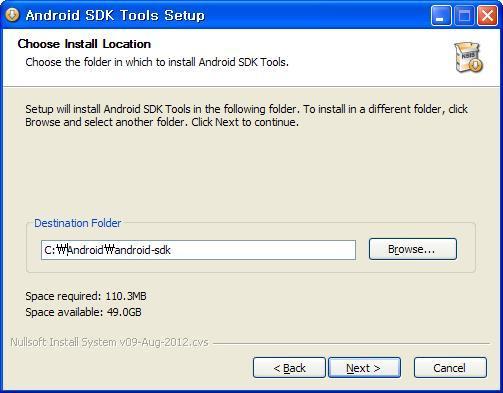Click the Nullsoft Install System version text
This screenshot has width=503, height=393.
[109, 342]
